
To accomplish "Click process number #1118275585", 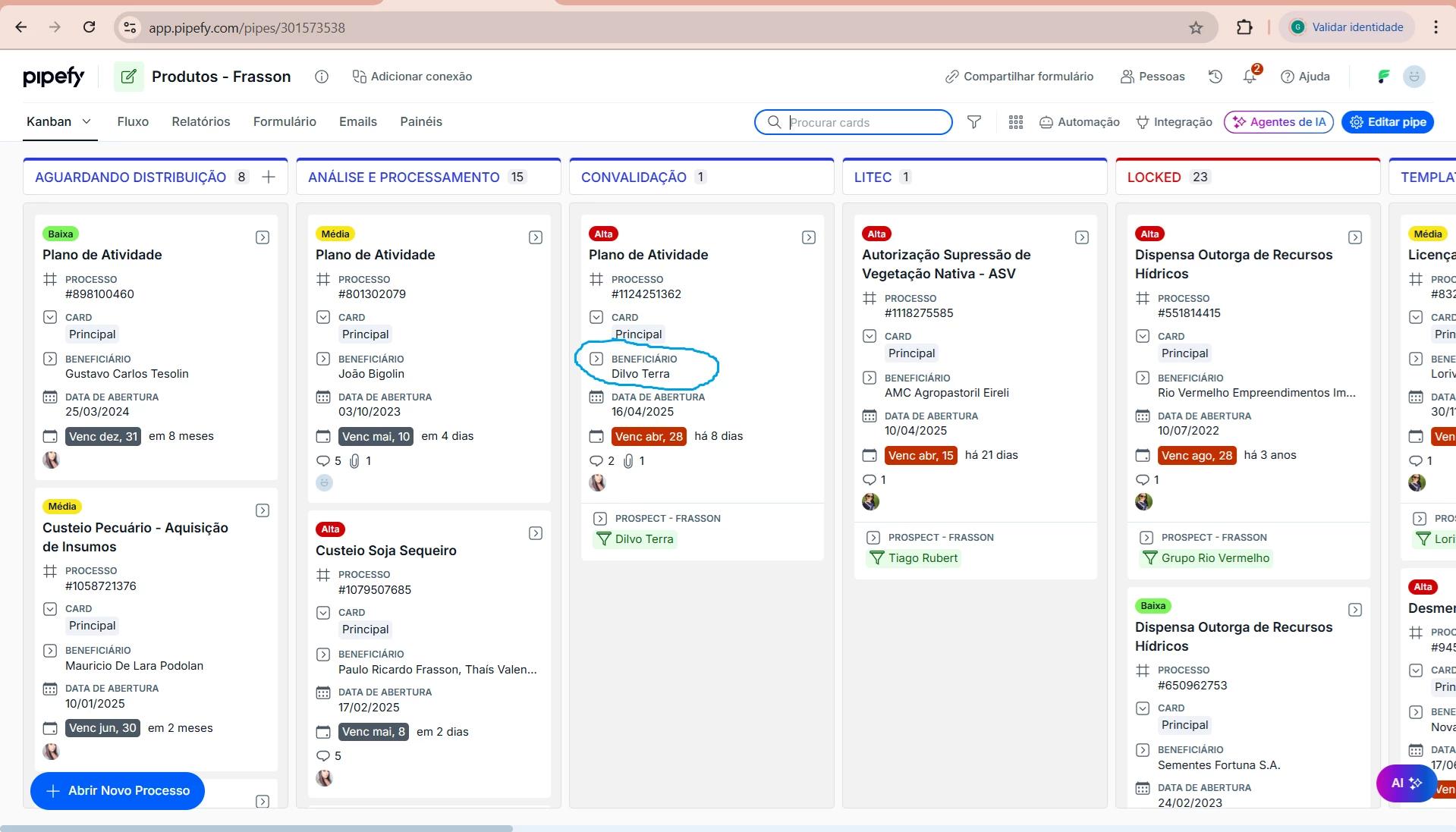I will pos(919,313).
